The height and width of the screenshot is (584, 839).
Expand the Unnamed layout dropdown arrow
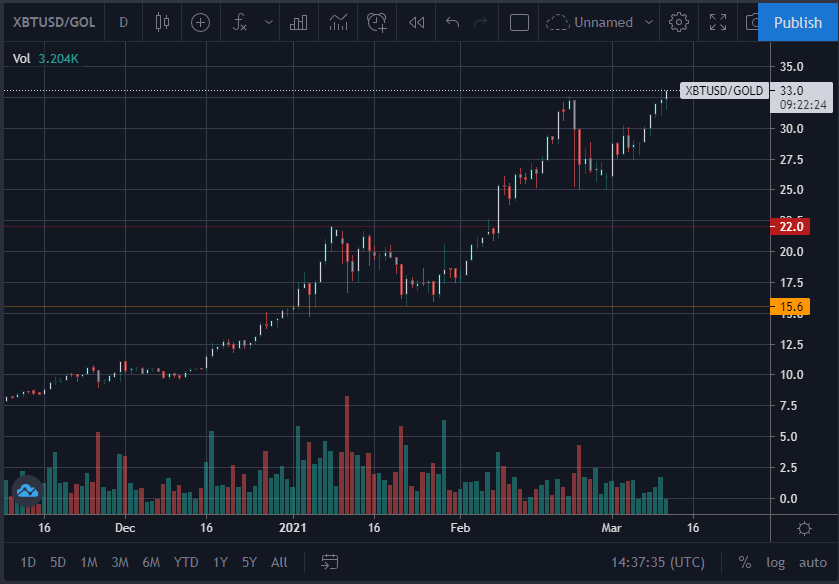[x=649, y=22]
